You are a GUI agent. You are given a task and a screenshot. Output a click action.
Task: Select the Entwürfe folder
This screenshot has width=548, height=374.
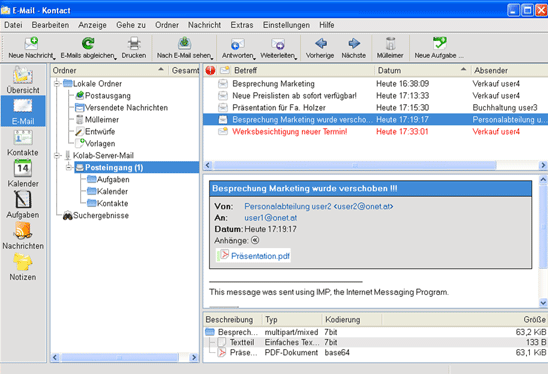coord(95,131)
